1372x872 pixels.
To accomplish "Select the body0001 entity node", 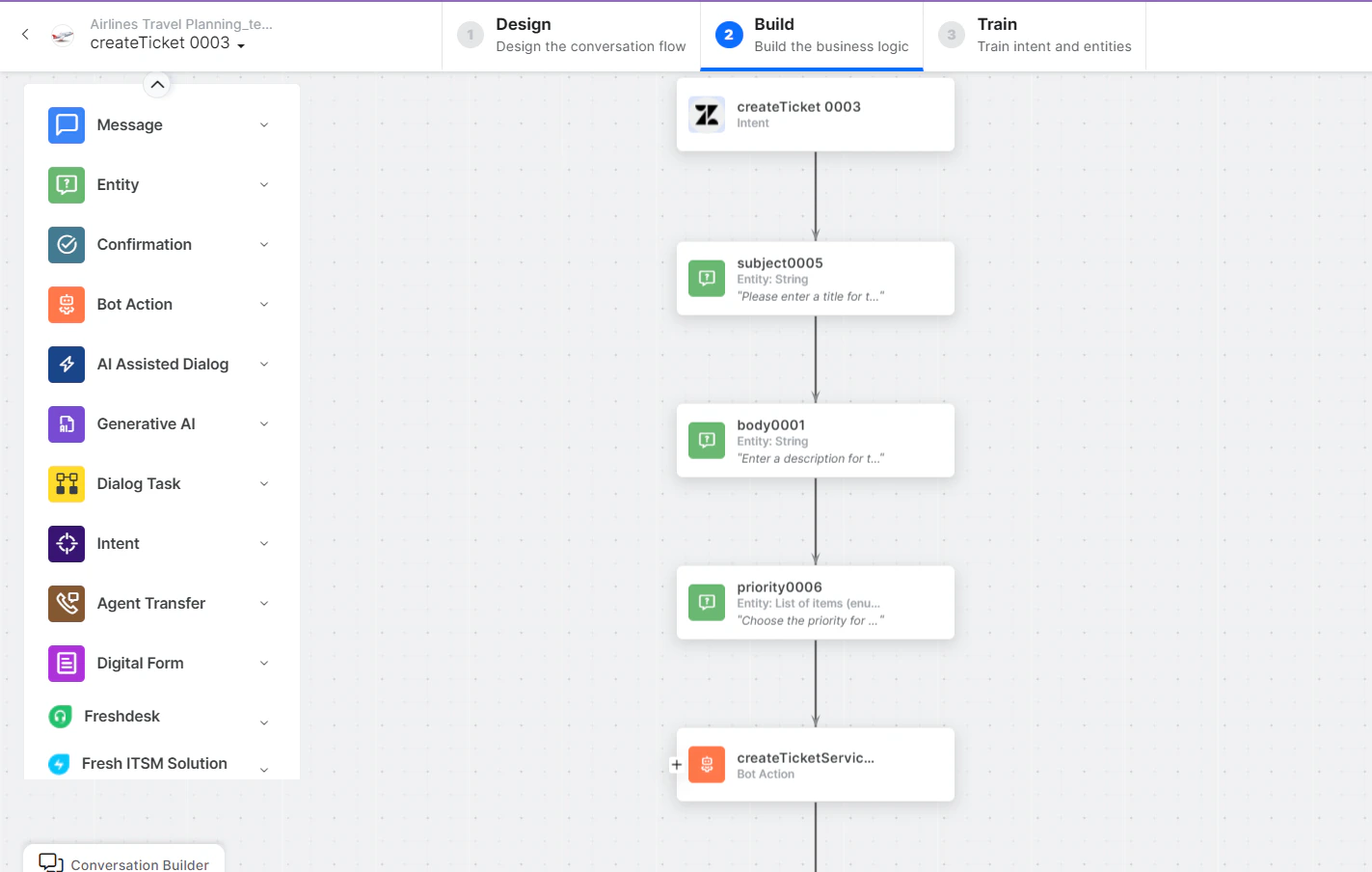I will pos(815,440).
